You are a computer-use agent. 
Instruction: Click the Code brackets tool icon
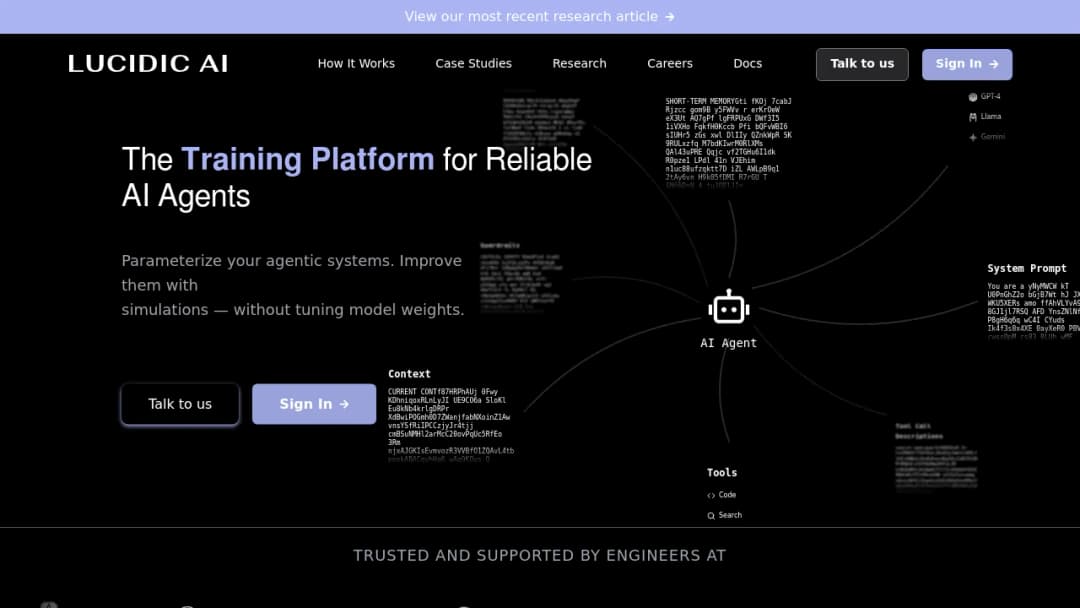point(711,495)
